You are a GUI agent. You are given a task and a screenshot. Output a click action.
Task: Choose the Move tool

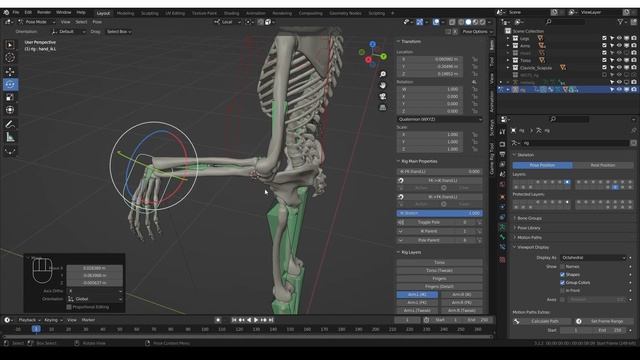(10, 71)
